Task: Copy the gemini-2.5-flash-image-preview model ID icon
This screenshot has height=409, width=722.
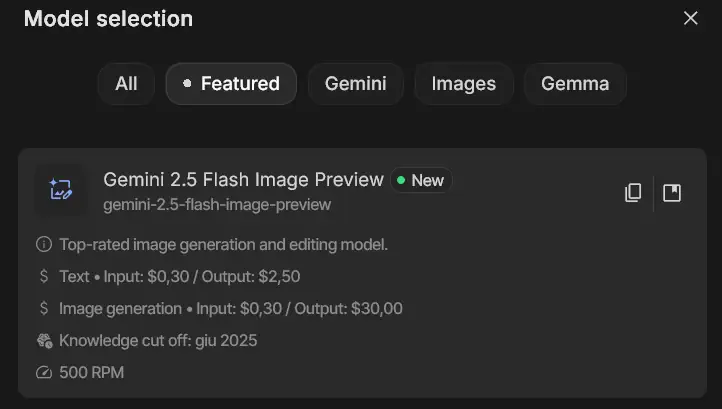Action: [x=633, y=193]
